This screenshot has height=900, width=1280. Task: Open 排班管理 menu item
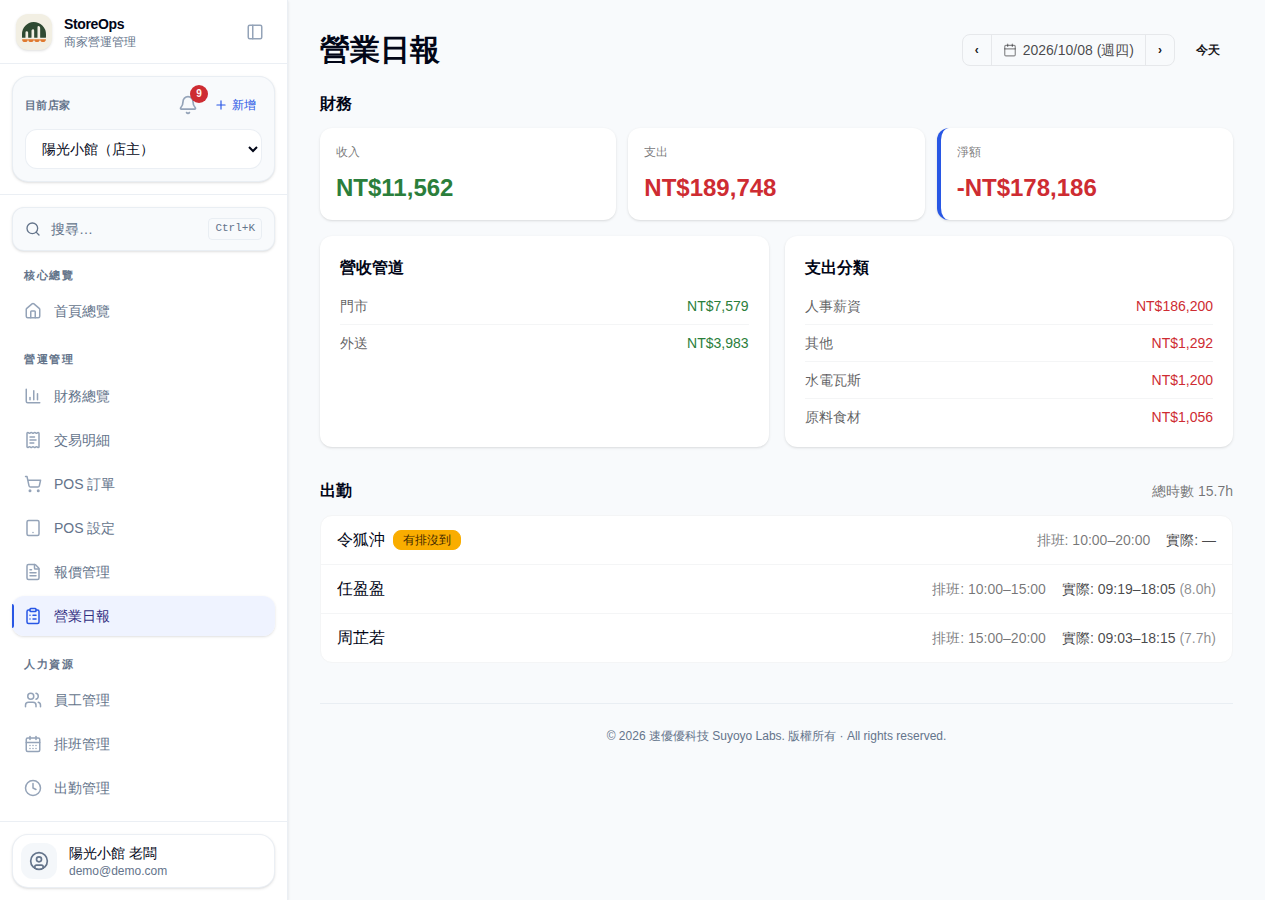coord(143,744)
